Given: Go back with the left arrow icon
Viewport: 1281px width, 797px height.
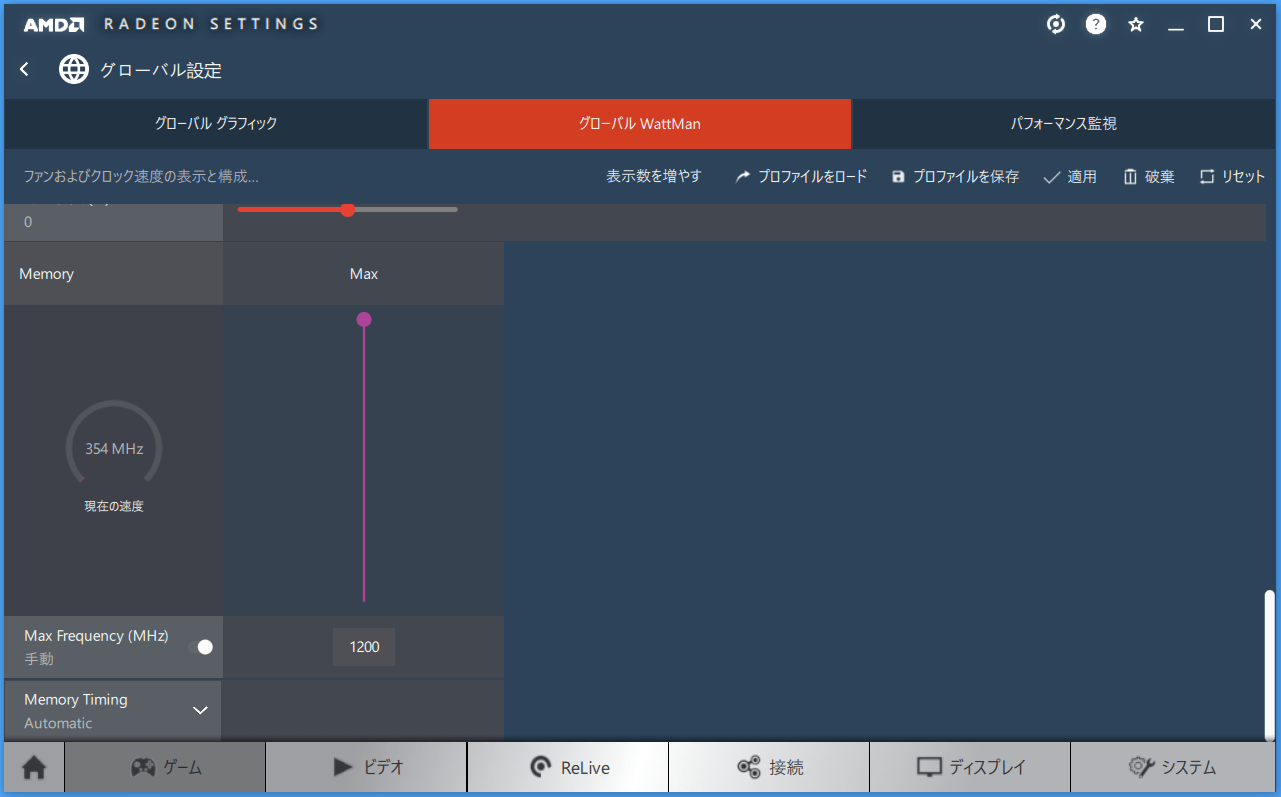Looking at the screenshot, I should [25, 69].
